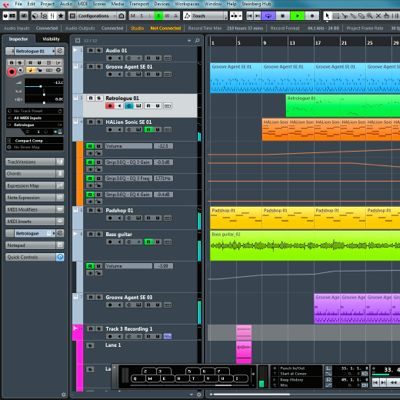The height and width of the screenshot is (400, 400).
Task: Expand the Note Expression inspector section
Action: (34, 198)
